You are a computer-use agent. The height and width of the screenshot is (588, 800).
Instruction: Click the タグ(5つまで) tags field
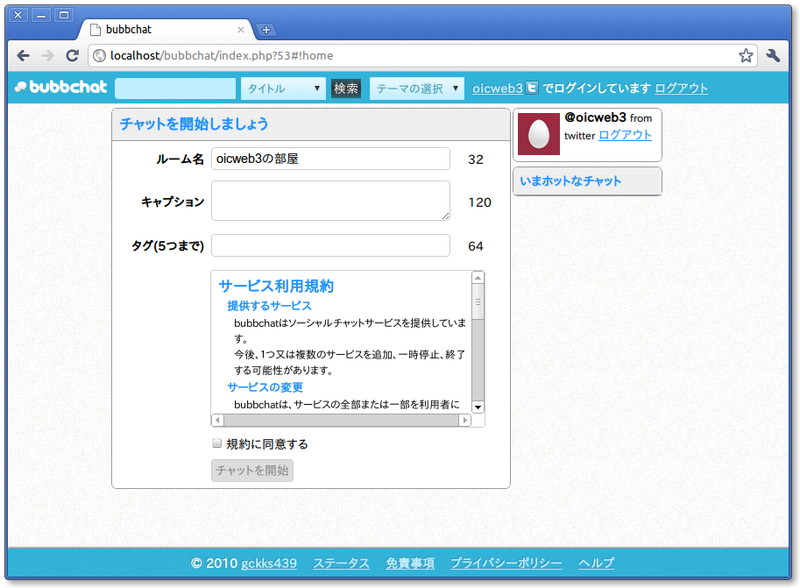pos(331,246)
